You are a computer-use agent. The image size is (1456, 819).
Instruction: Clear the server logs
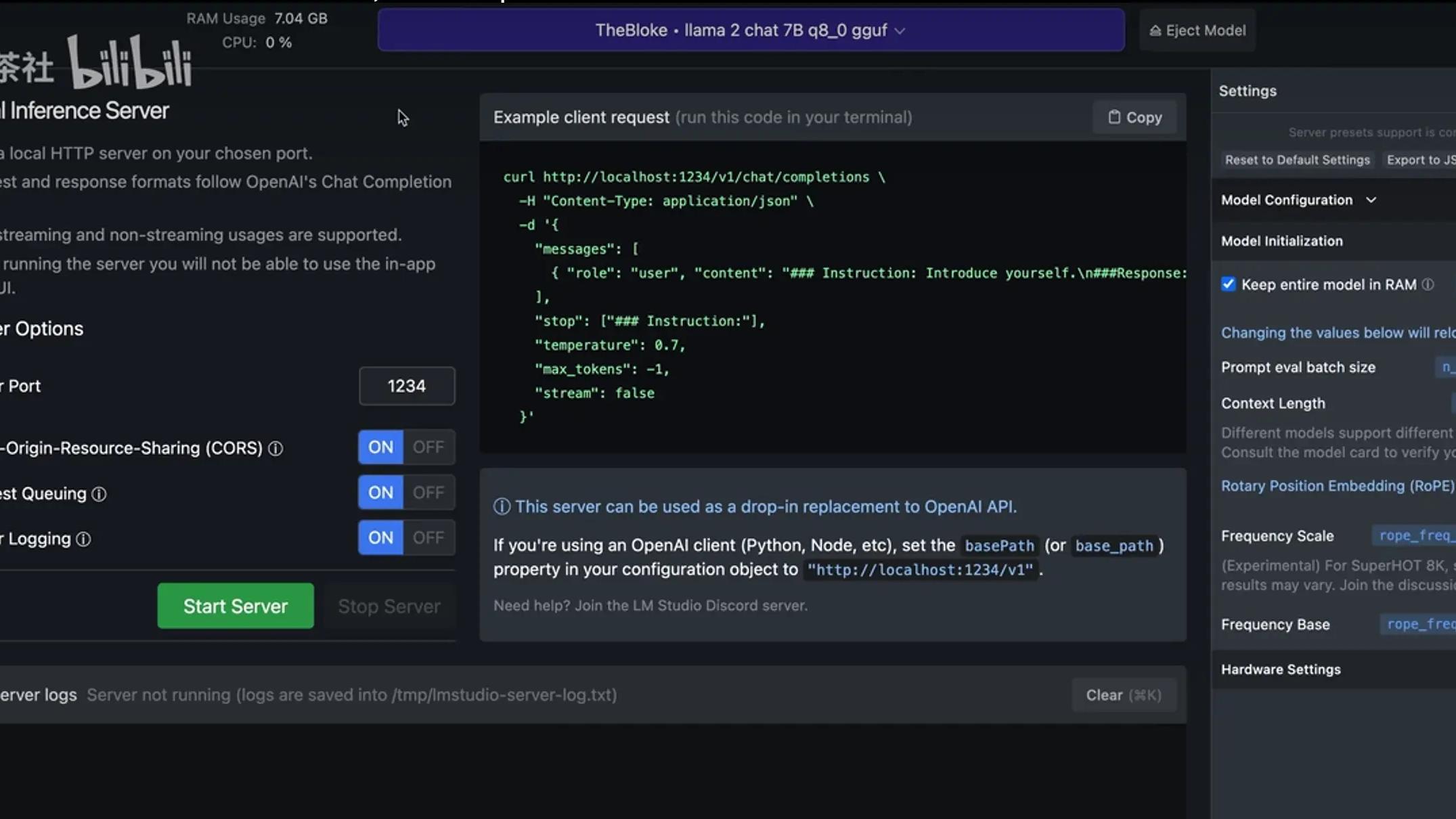tap(1123, 695)
